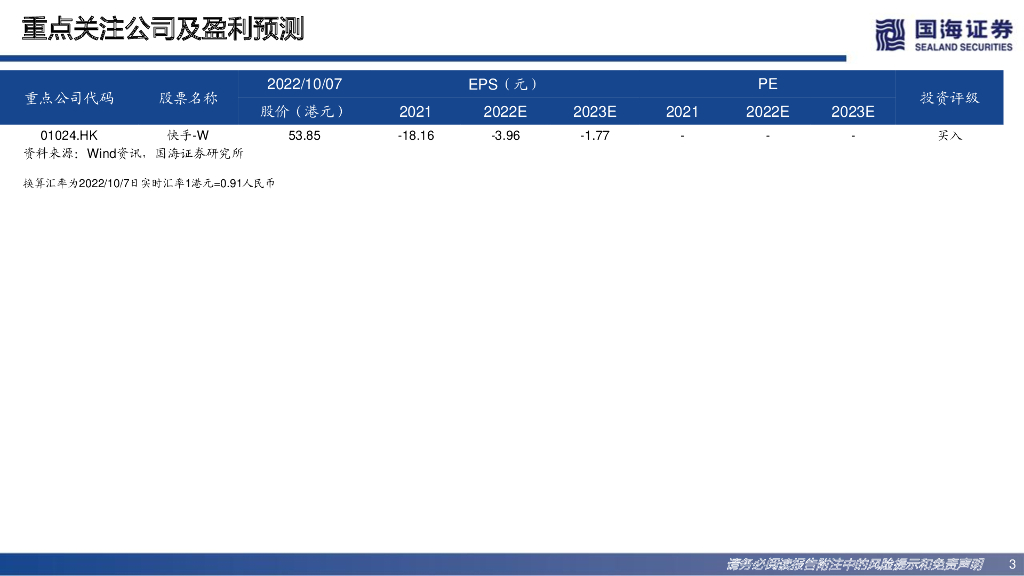Viewport: 1024px width, 576px height.
Task: Click the page number 3
Action: pos(1012,564)
